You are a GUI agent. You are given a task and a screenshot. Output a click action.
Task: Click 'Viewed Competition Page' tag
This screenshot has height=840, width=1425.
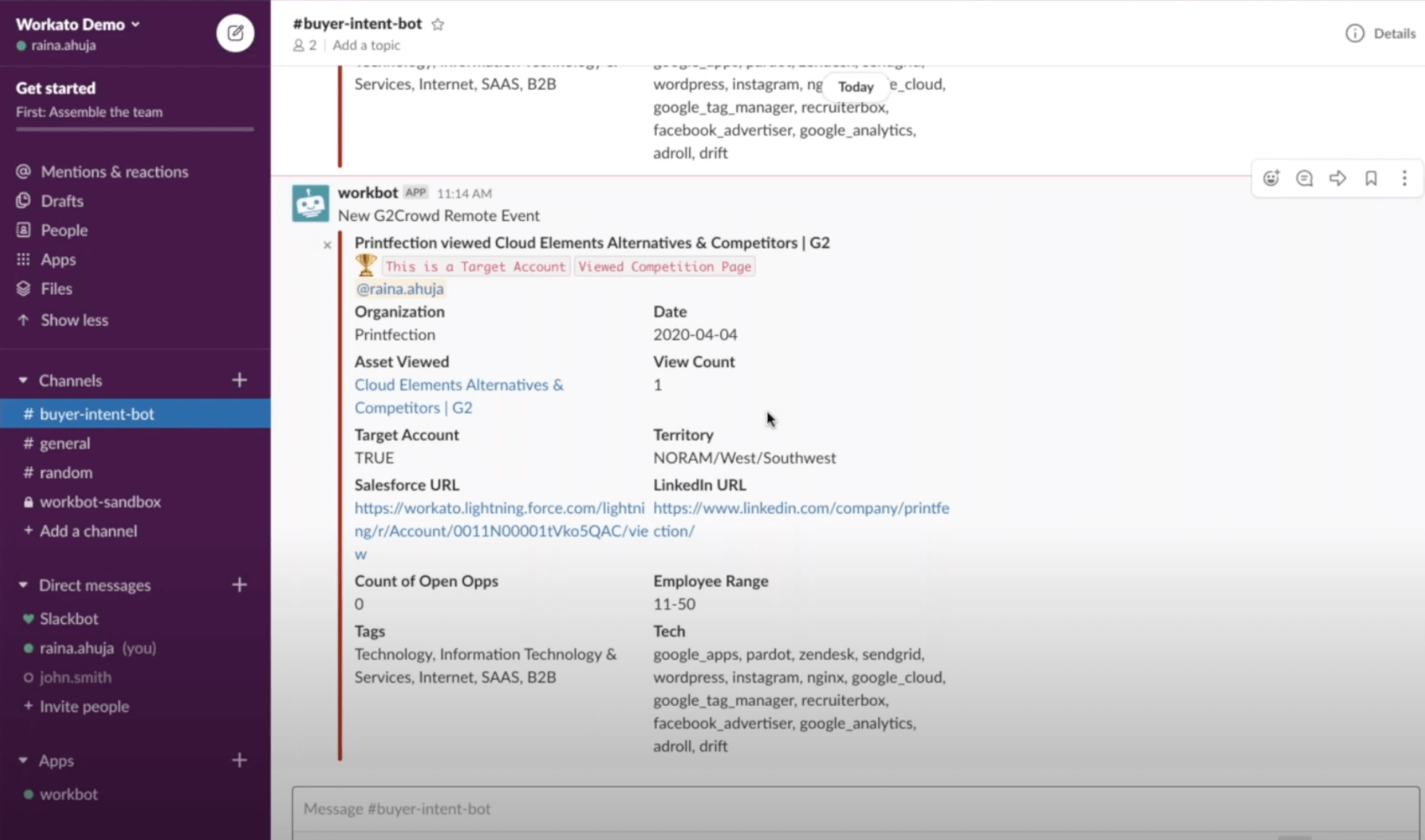[x=665, y=267]
